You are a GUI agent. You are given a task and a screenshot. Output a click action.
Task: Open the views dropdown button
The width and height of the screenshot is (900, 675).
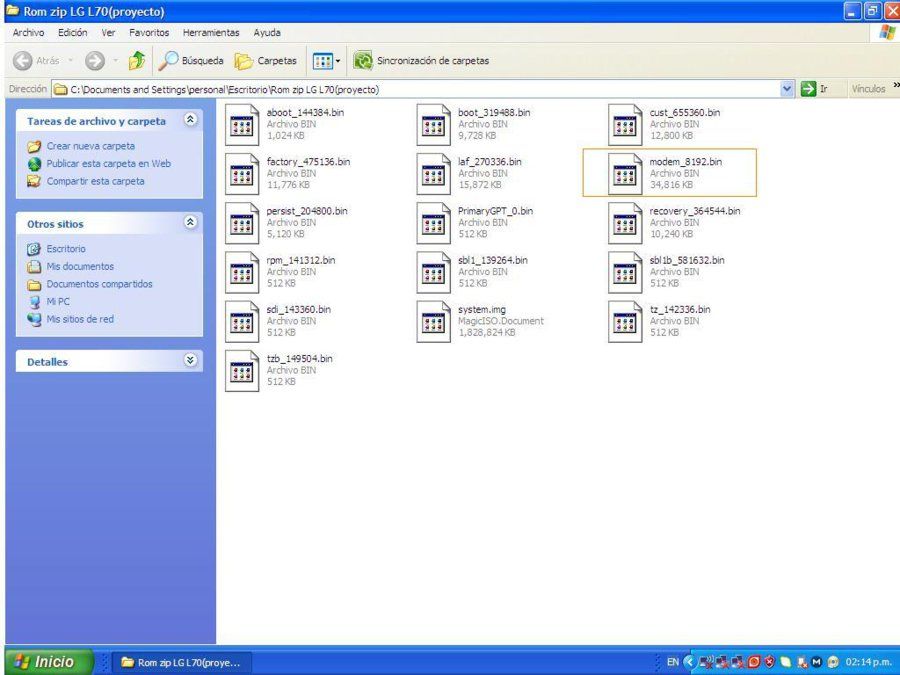tap(326, 60)
